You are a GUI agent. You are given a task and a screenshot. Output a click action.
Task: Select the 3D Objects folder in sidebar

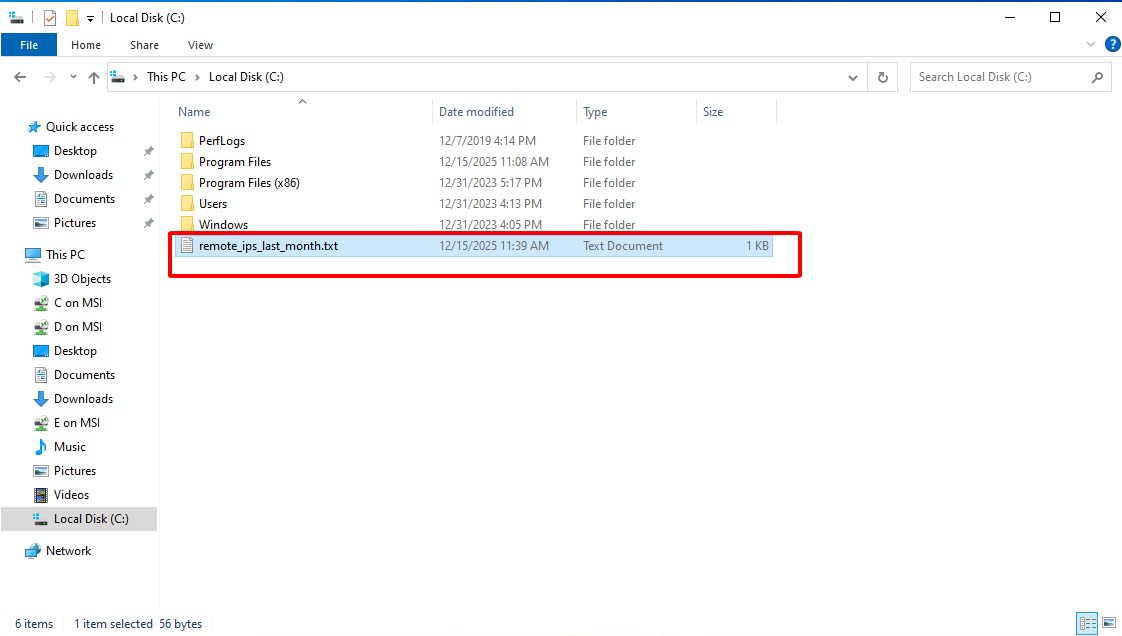pyautogui.click(x=81, y=279)
